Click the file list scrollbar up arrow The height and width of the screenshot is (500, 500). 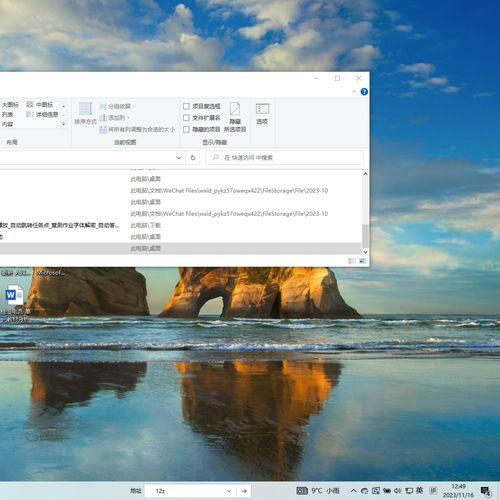365,174
